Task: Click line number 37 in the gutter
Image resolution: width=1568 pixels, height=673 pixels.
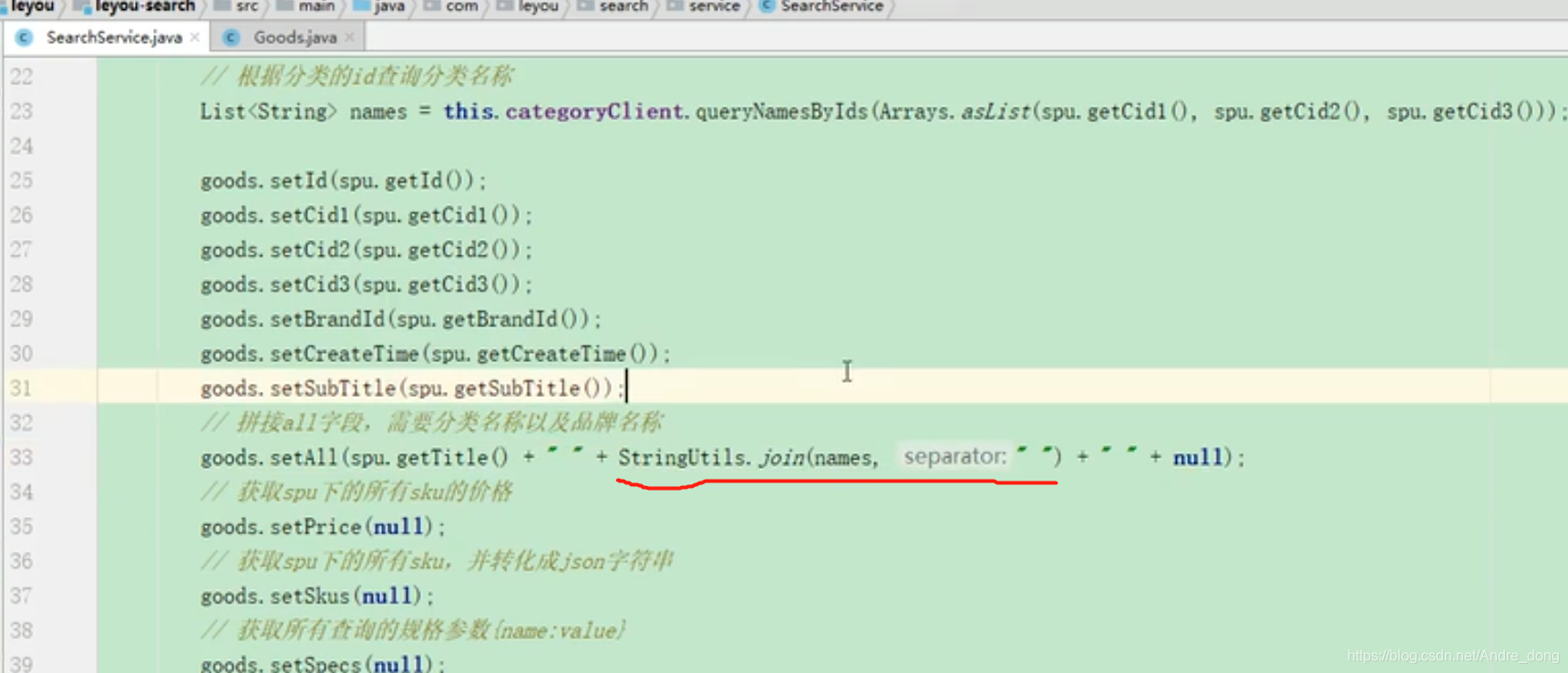Action: click(x=22, y=596)
